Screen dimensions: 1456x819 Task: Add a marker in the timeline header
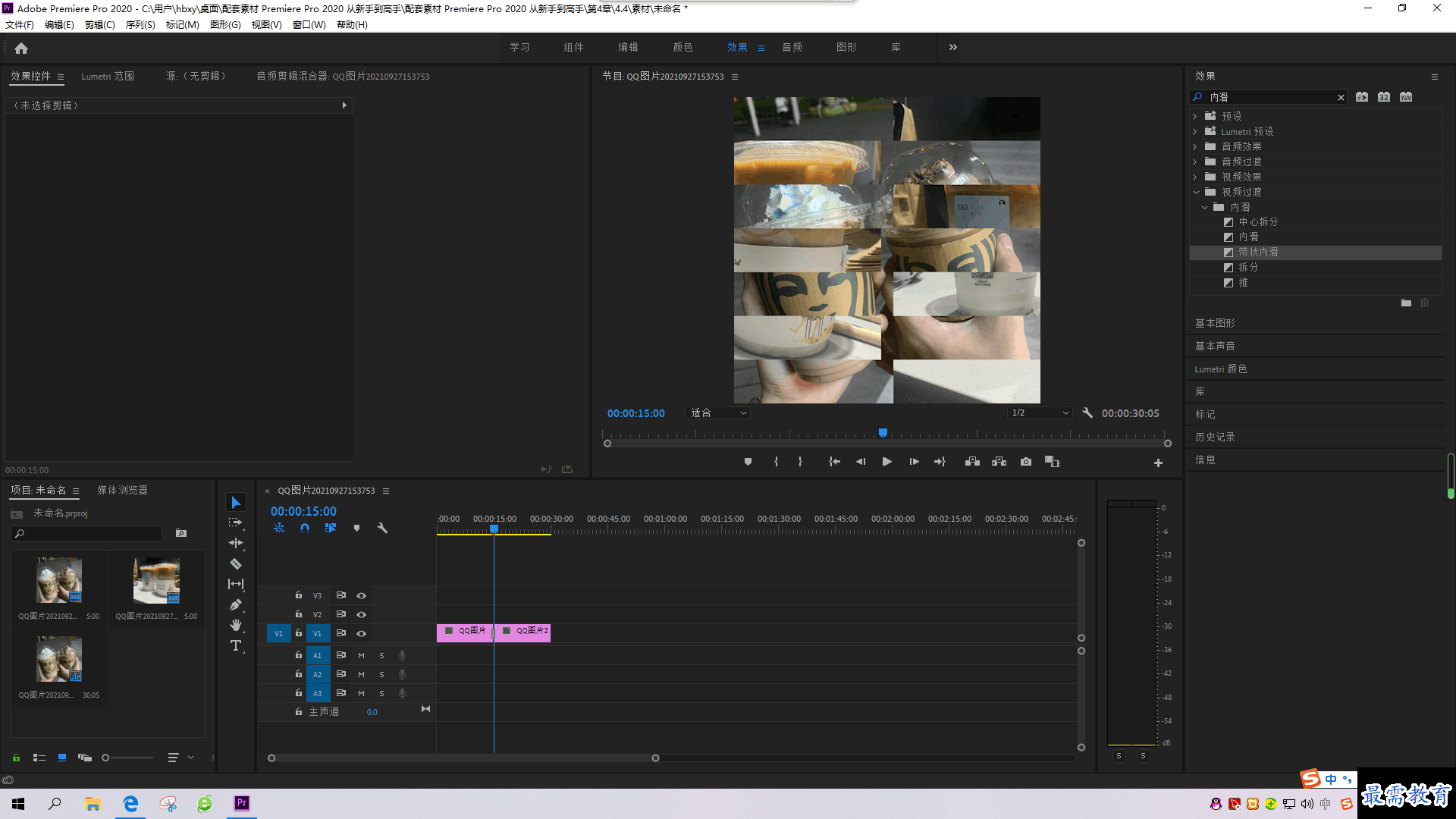point(356,528)
